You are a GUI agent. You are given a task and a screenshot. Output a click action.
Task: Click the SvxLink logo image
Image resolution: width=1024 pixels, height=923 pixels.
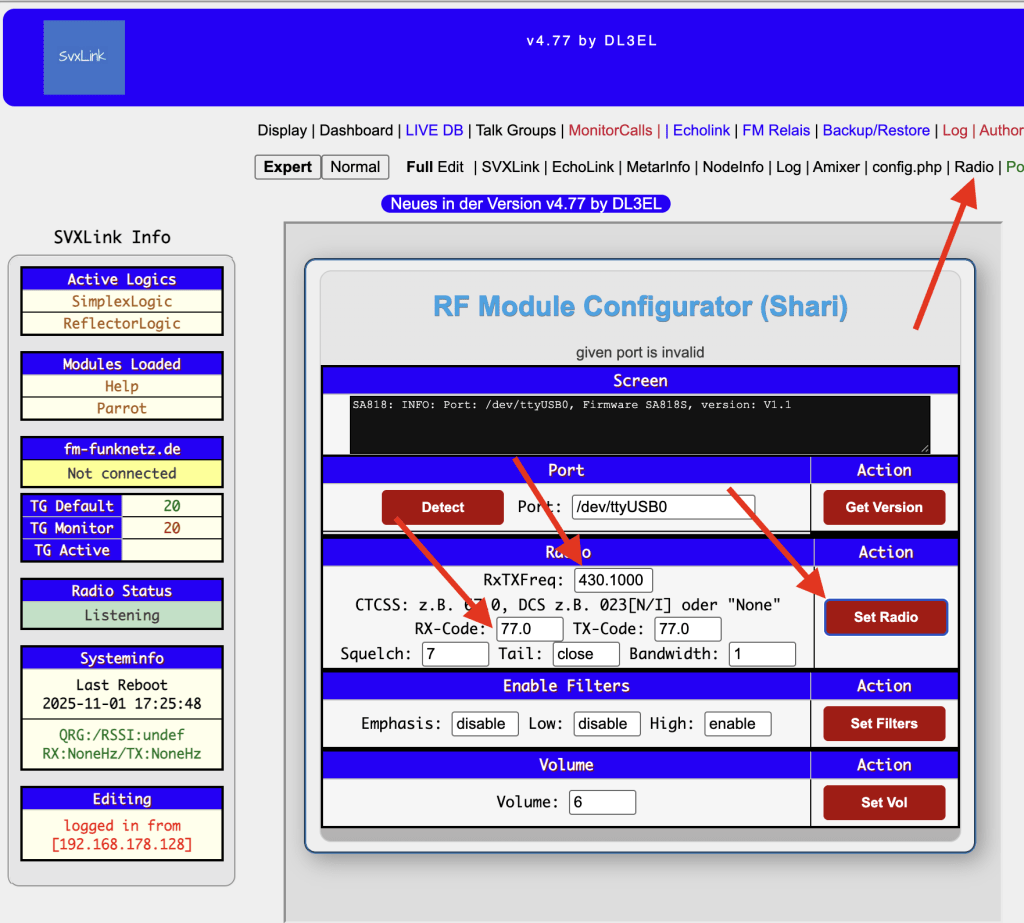pos(84,57)
